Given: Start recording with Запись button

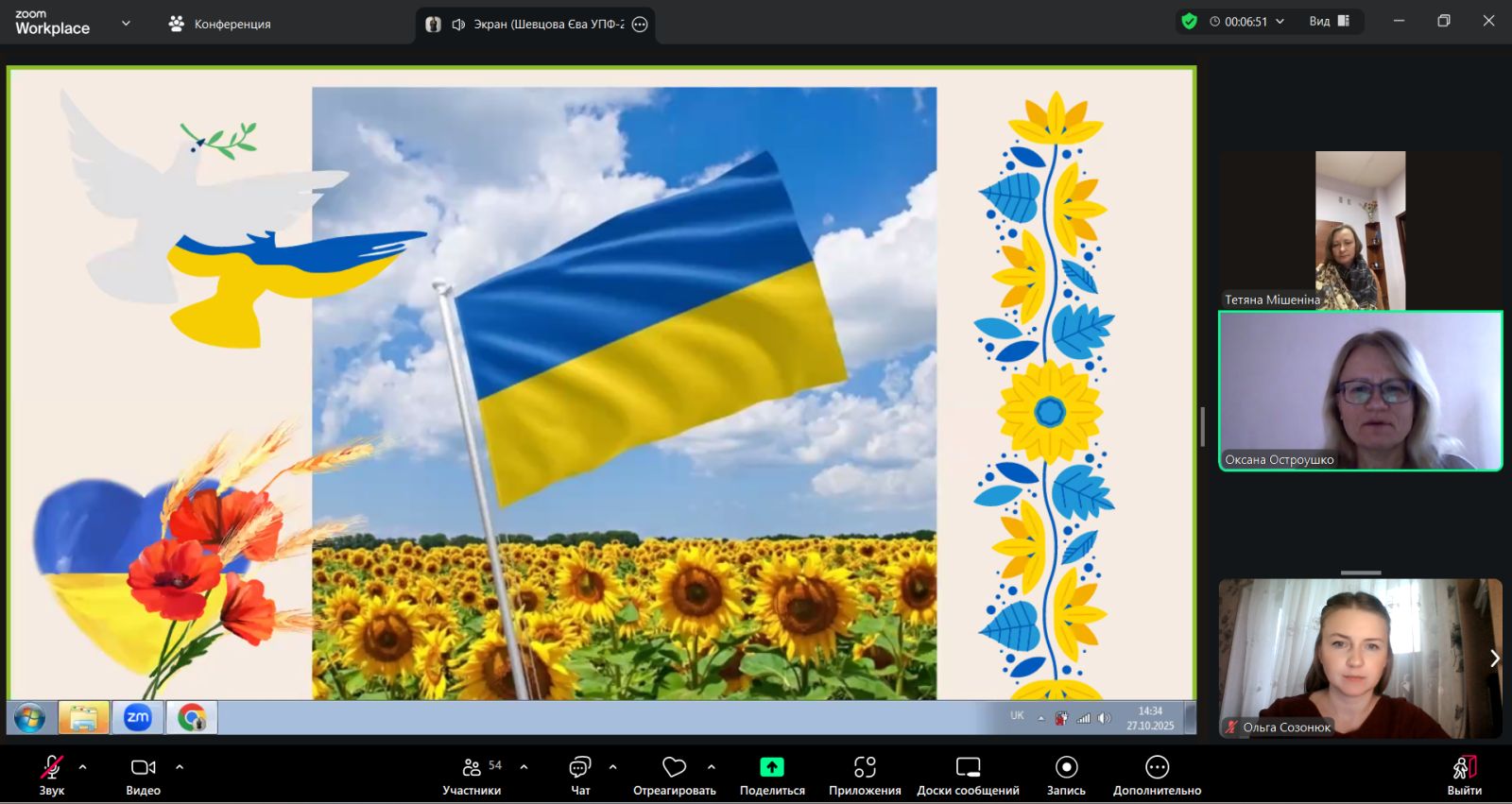Looking at the screenshot, I should pos(1066,775).
